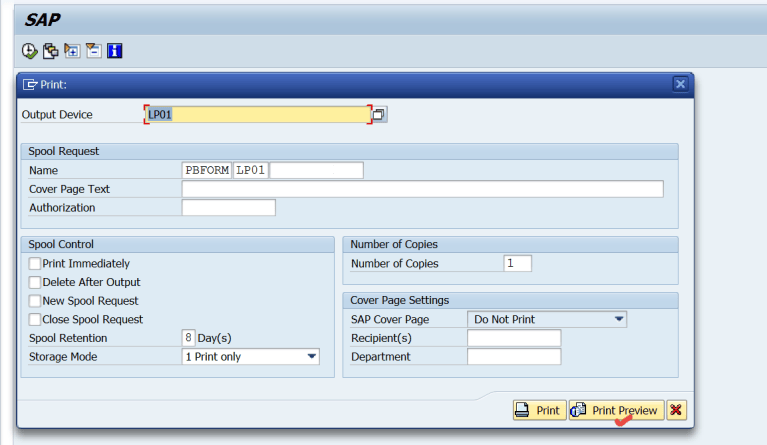Screen dimensions: 767x445
Task: Tick New Spool Request checkbox
Action: [x=35, y=301]
